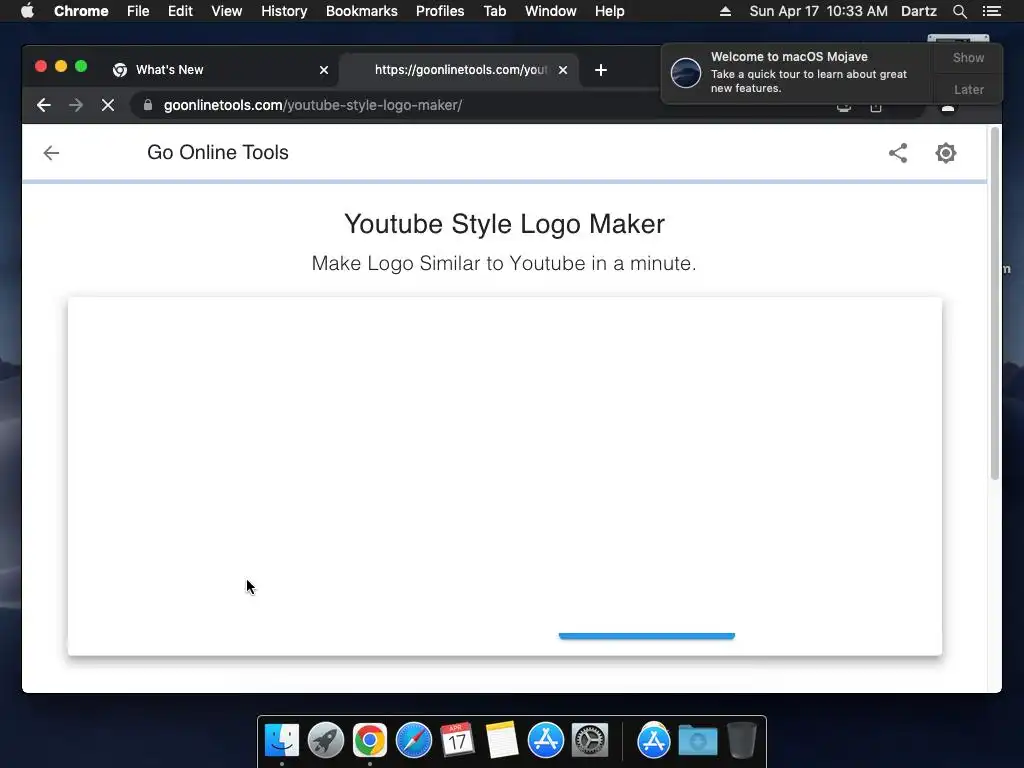This screenshot has width=1024, height=768.
Task: Click 'Make Logo Similar to Youtube in a minute.' text
Action: pyautogui.click(x=504, y=263)
